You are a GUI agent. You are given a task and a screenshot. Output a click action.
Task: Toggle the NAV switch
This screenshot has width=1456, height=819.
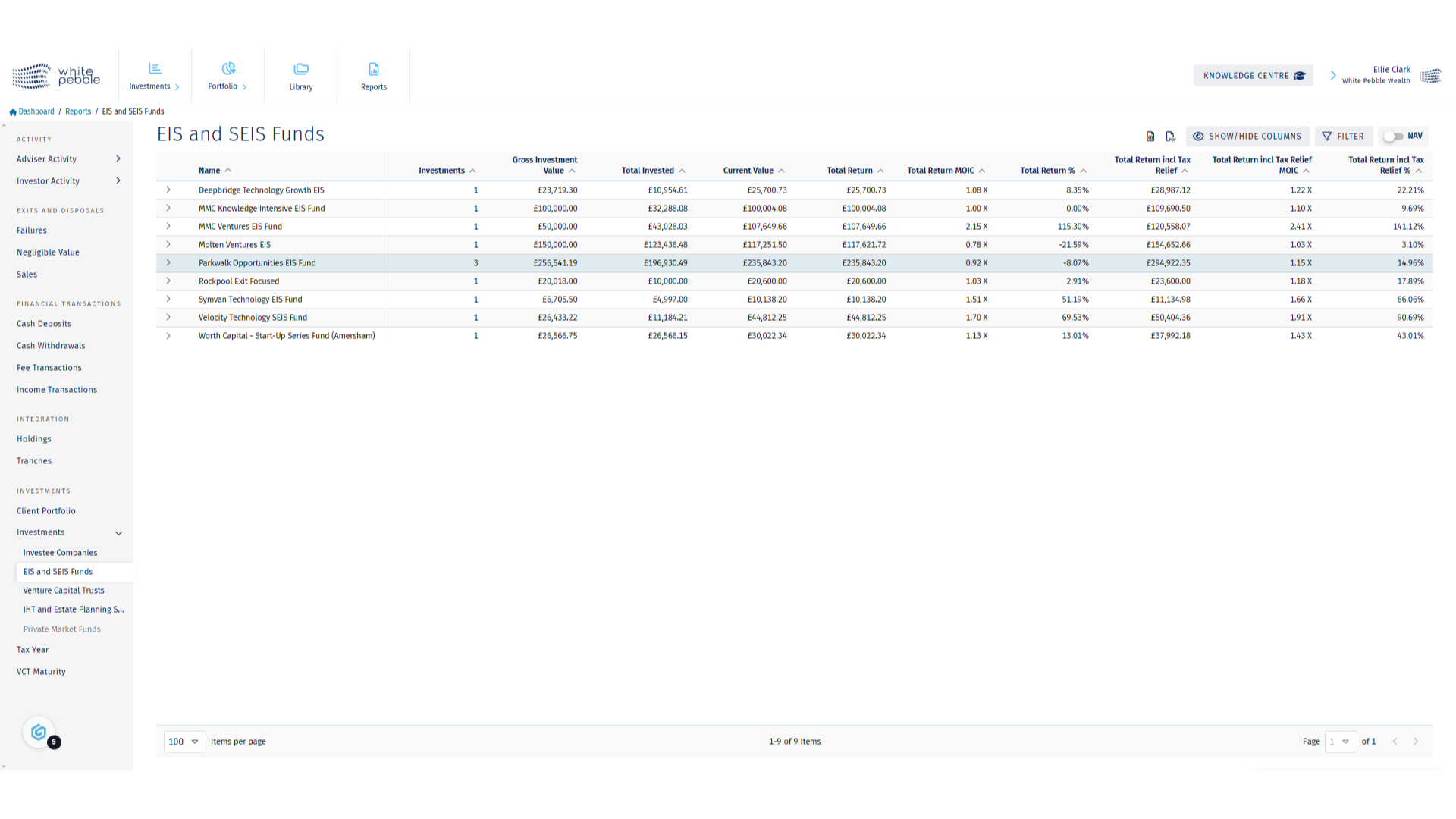click(1394, 136)
